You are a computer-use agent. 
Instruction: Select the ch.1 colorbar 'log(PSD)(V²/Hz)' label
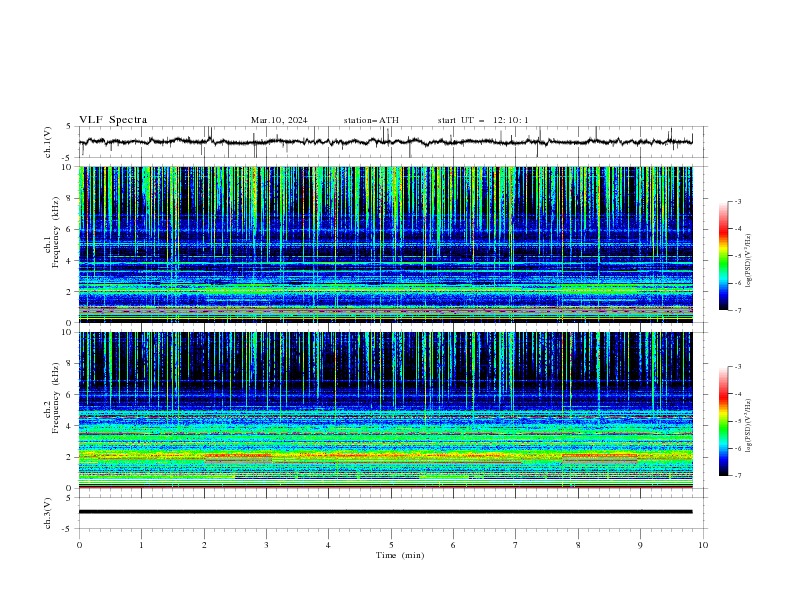click(x=749, y=261)
